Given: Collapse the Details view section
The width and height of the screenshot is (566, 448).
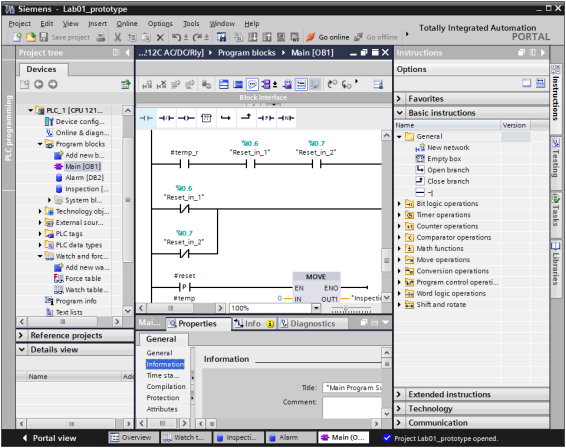Looking at the screenshot, I should tap(22, 349).
